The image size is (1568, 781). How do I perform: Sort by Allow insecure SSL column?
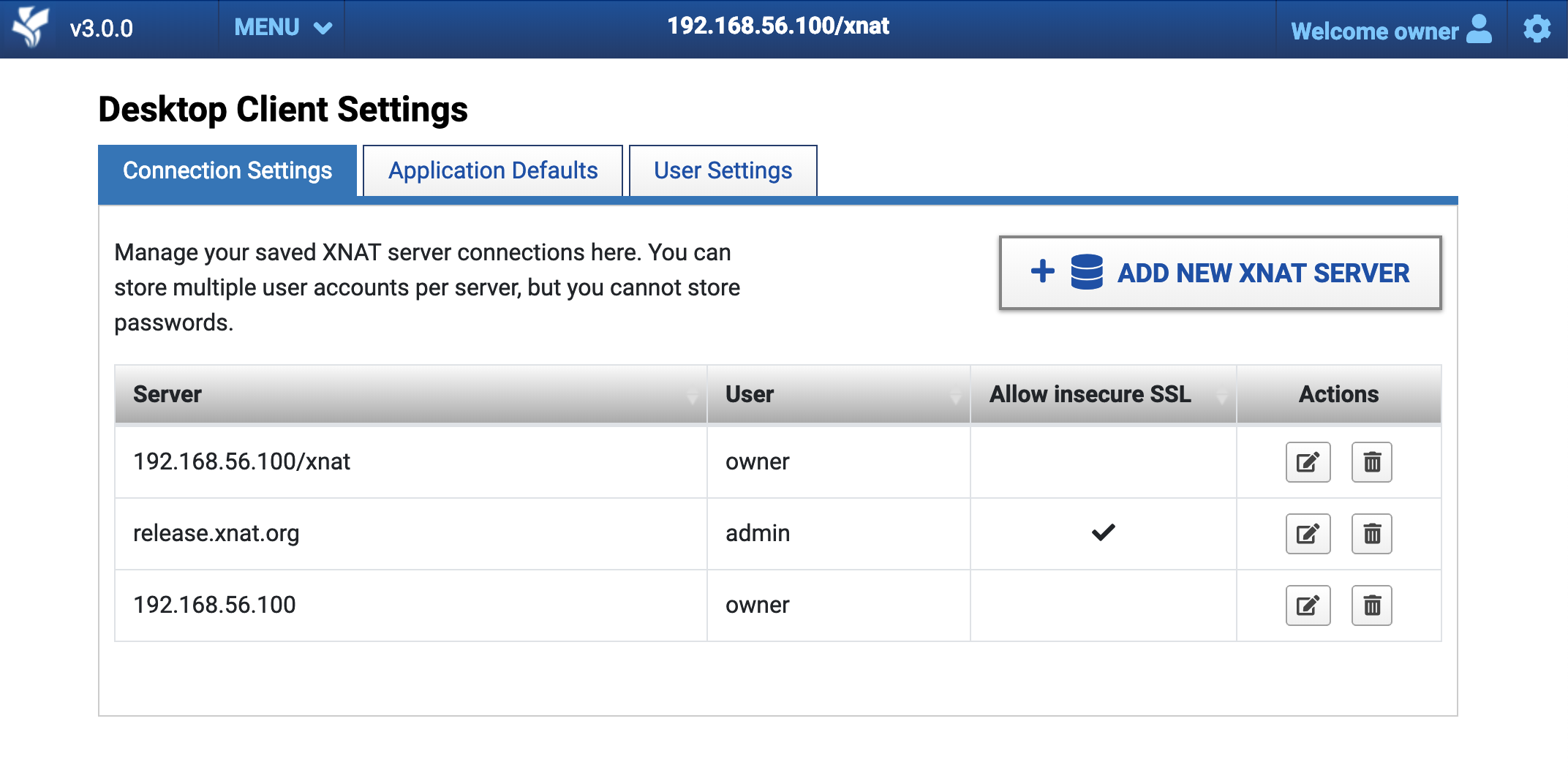(1103, 394)
